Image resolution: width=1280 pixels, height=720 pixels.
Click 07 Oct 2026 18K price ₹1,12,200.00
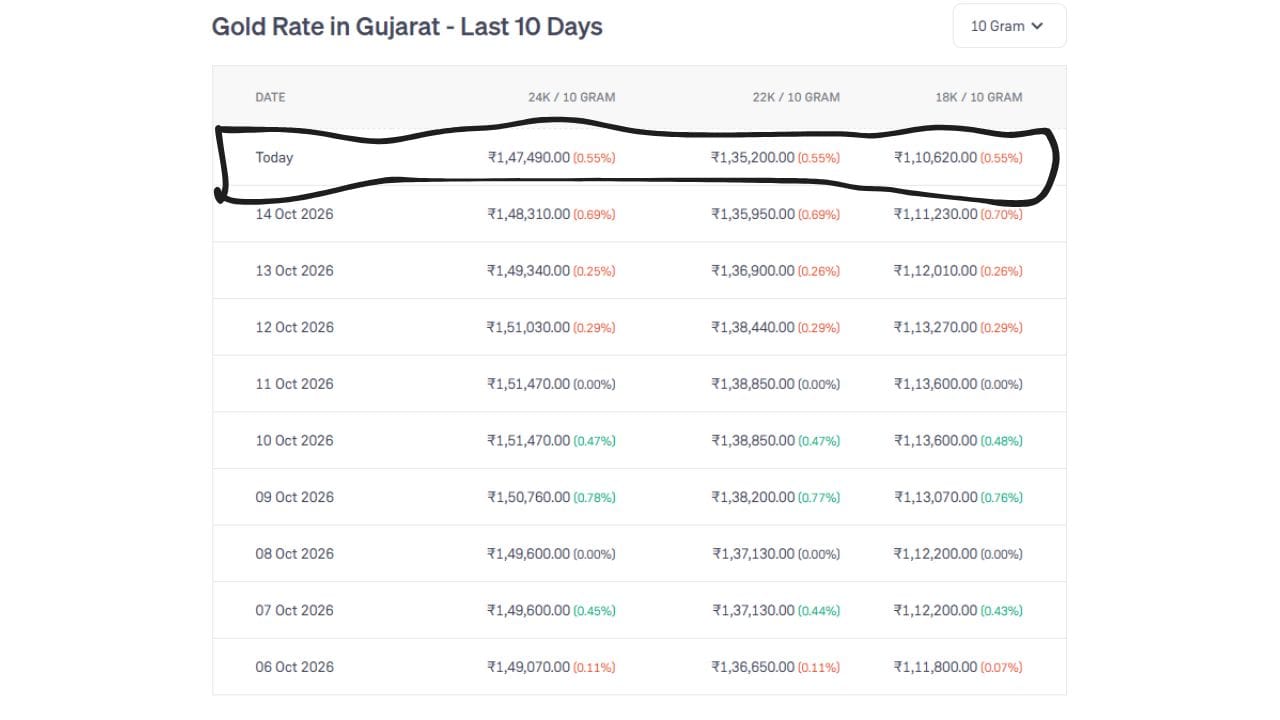point(936,610)
